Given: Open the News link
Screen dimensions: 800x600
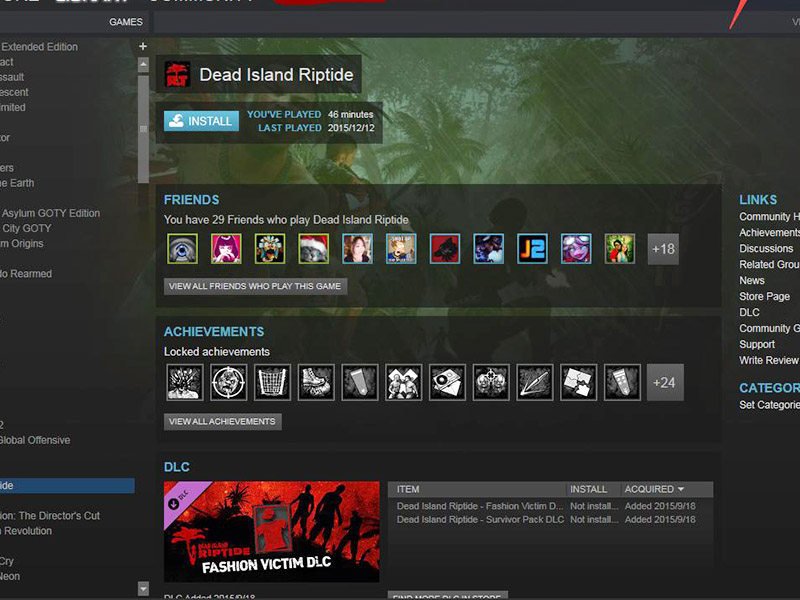Looking at the screenshot, I should tap(752, 281).
